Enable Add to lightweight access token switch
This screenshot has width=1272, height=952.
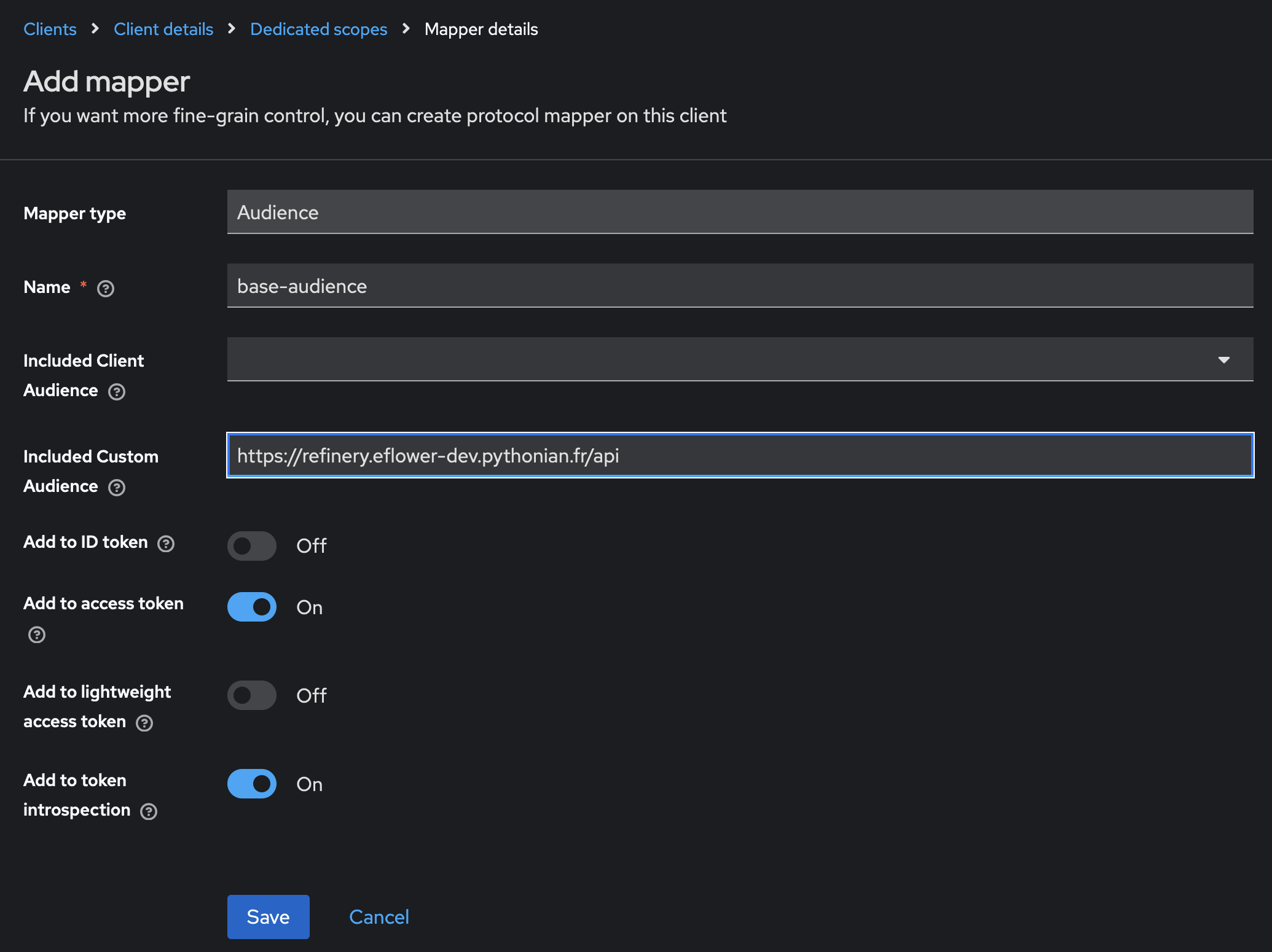252,695
